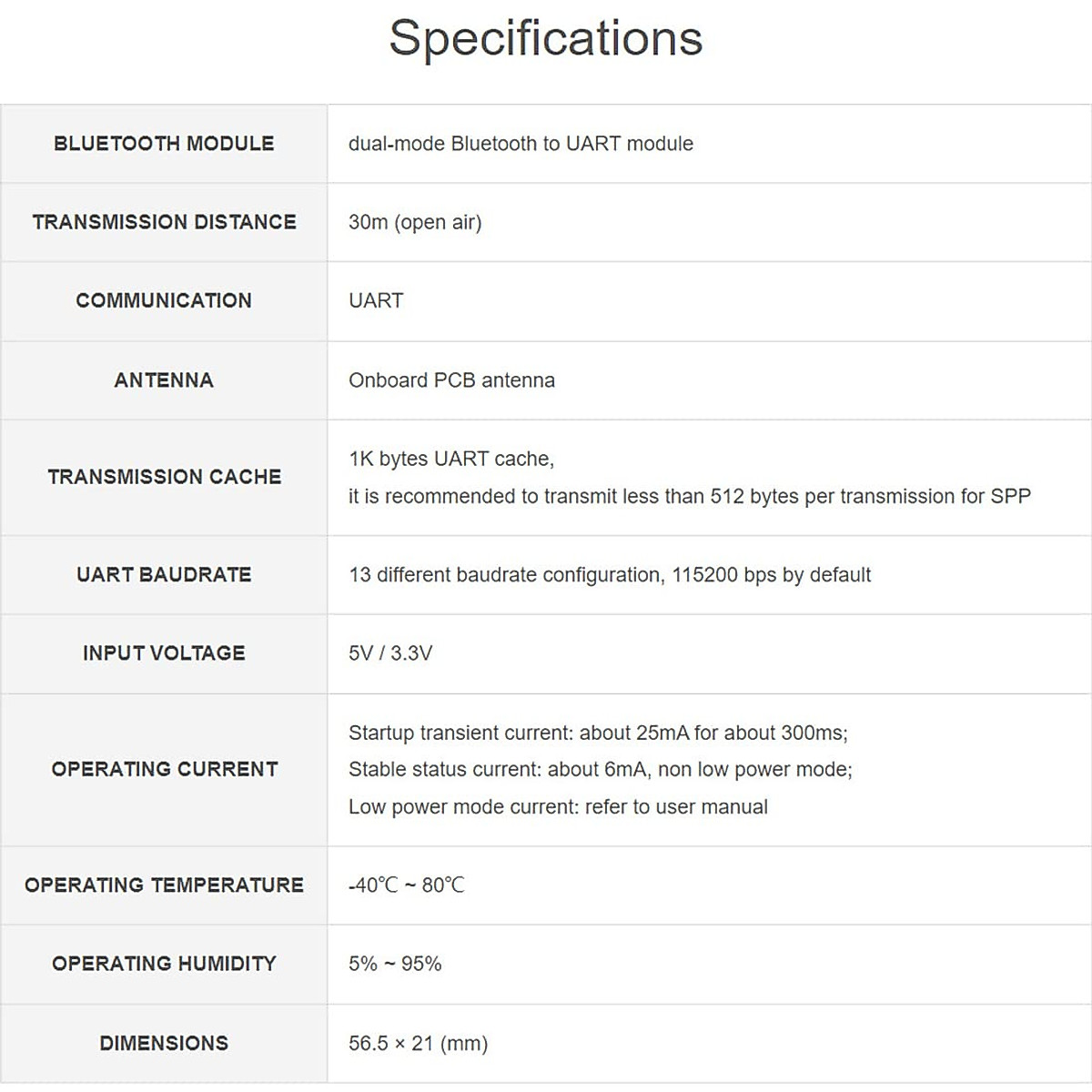This screenshot has width=1092, height=1092.
Task: Select the 56.5 × 21 (mm) dimensions value
Action: [418, 1044]
